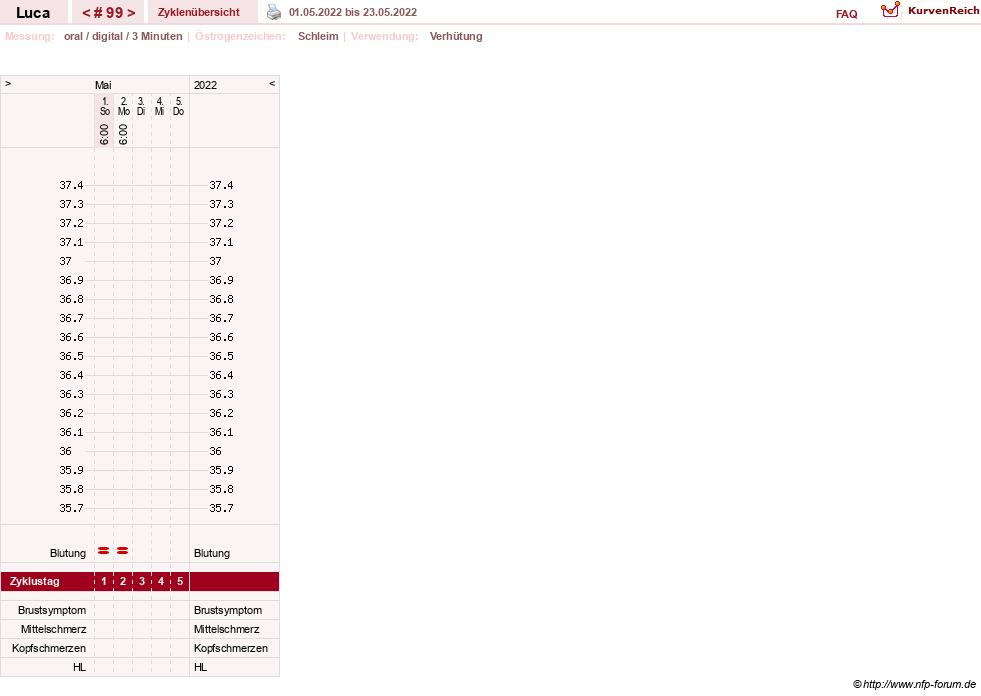Click the '3. Di' date column header
Viewport: 981px width, 696px height.
click(141, 106)
